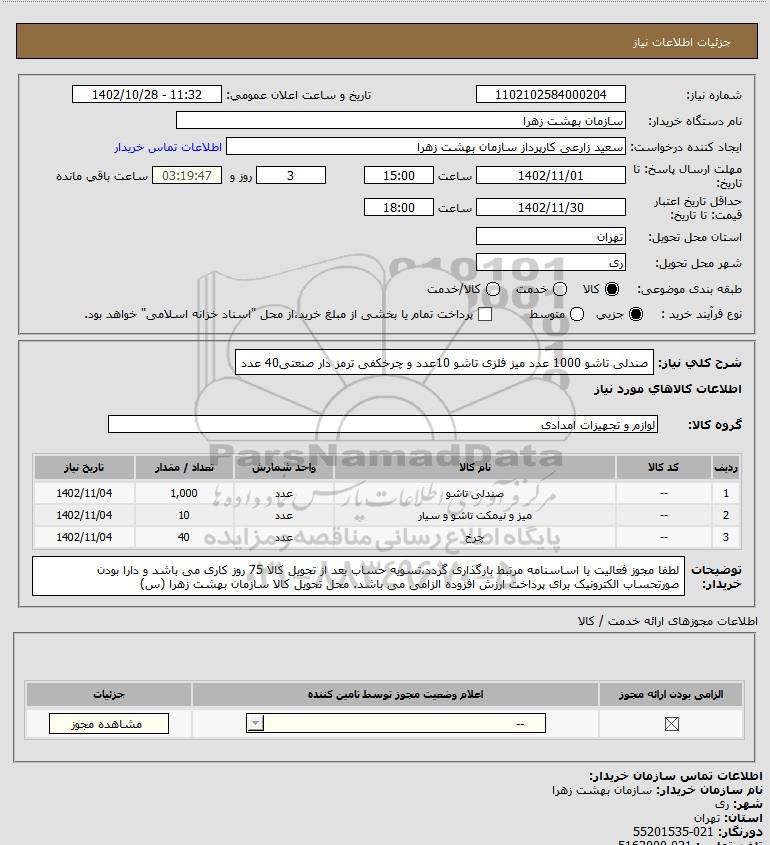The height and width of the screenshot is (845, 770).
Task: Click the need date in the چرخ row
Action: [x=84, y=537]
